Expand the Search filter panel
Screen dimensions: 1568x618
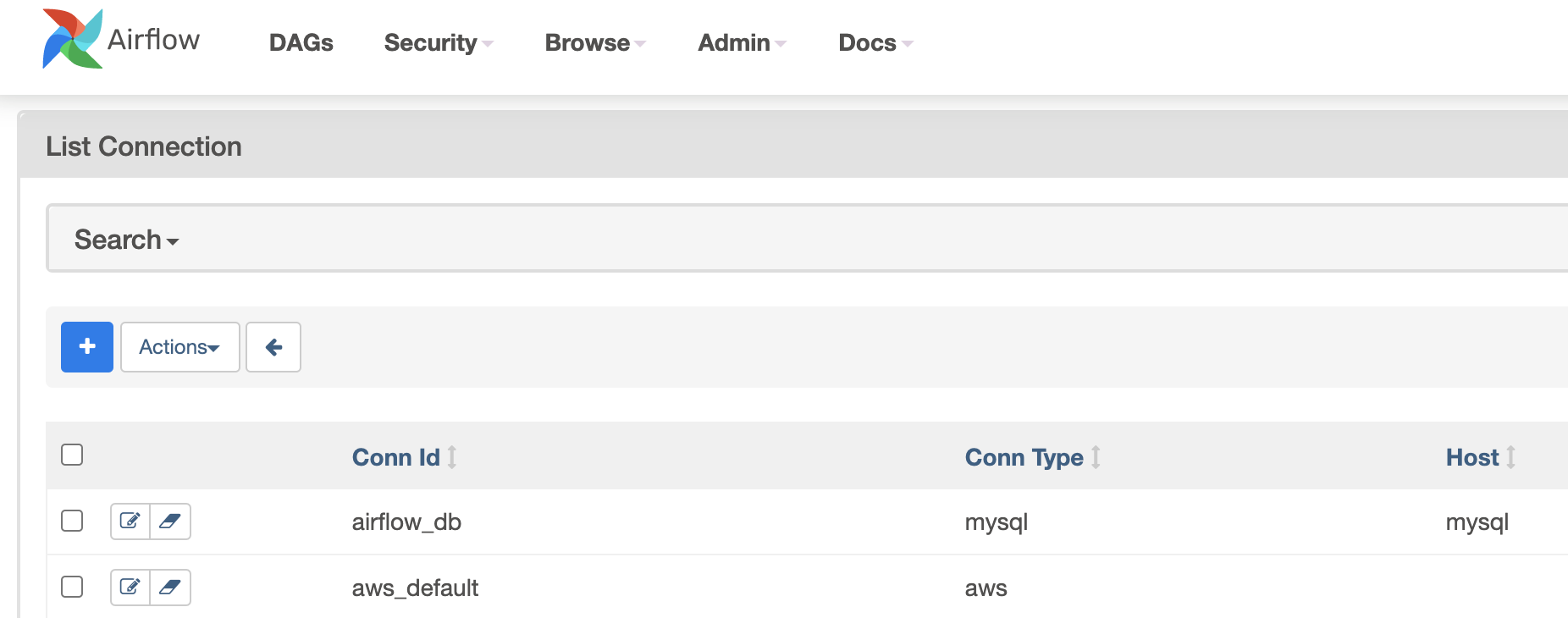(x=126, y=240)
